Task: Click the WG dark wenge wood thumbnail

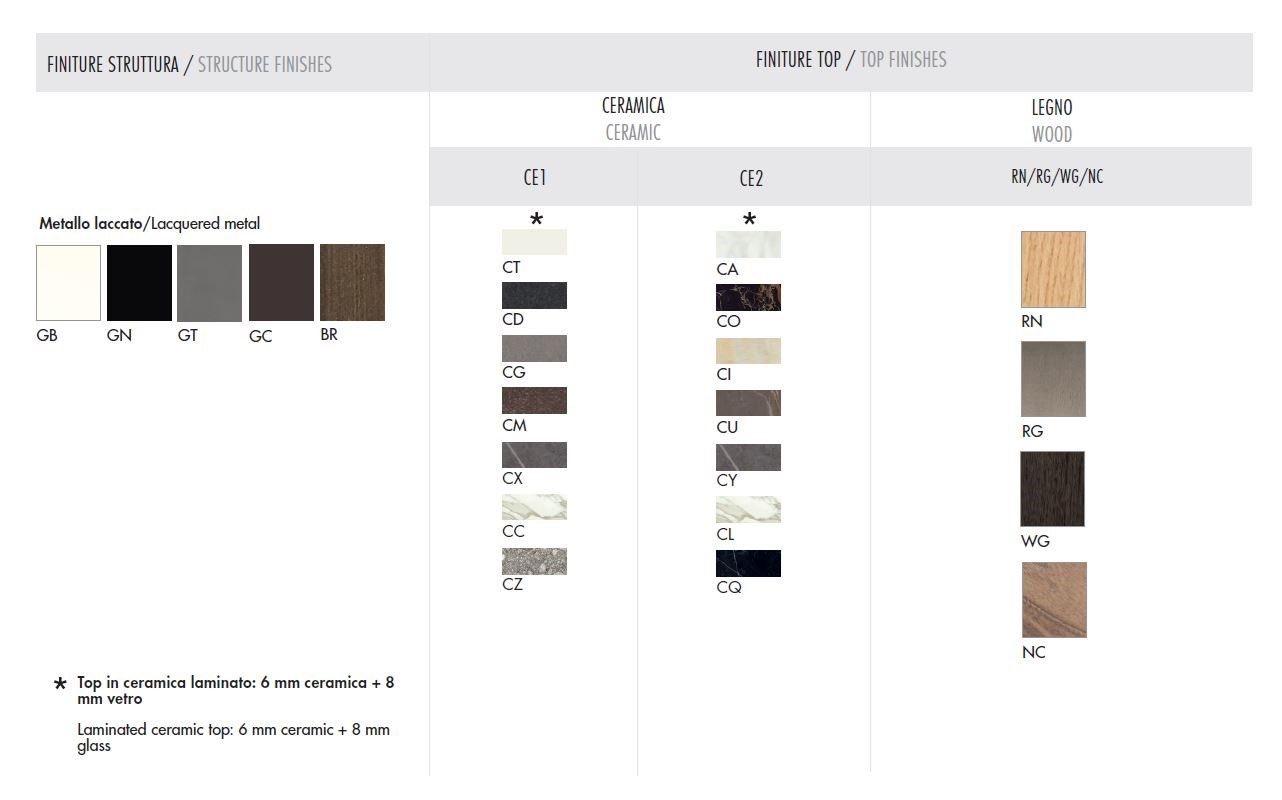Action: point(1052,489)
